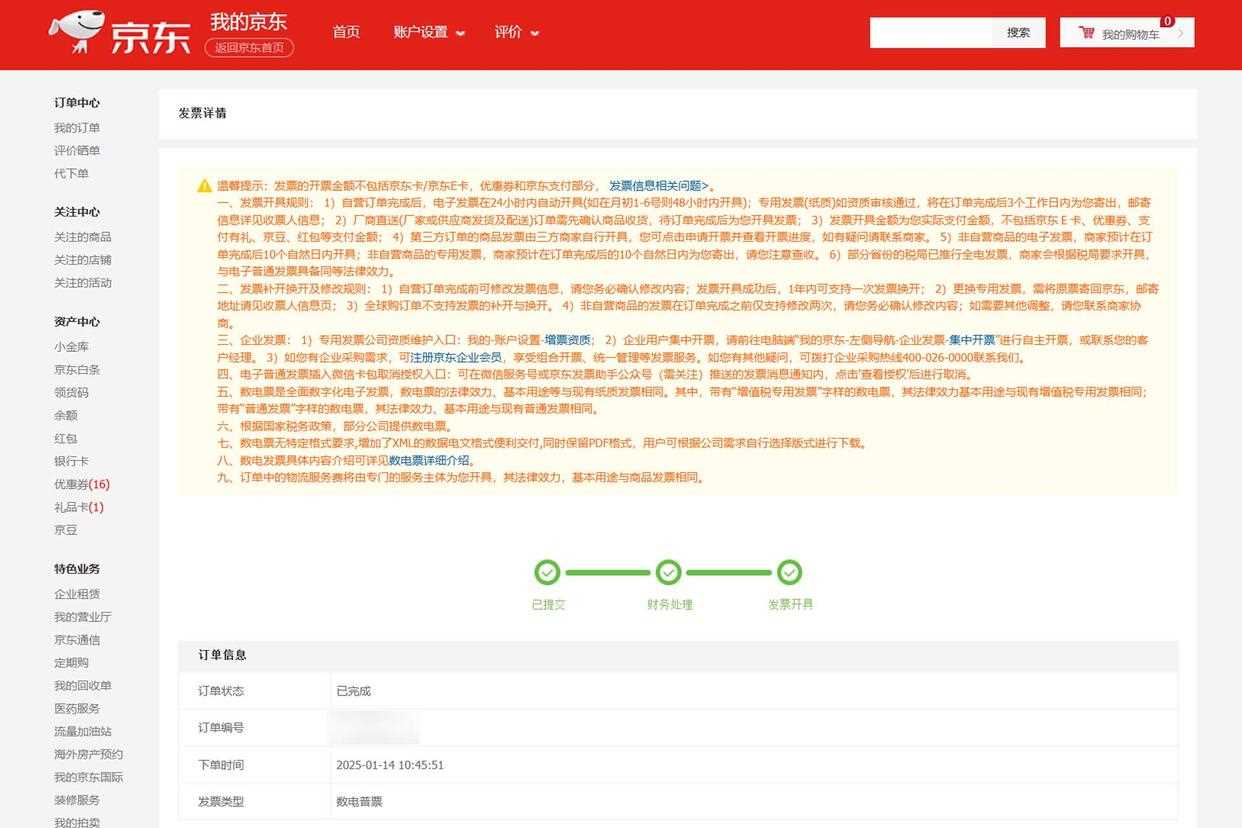The height and width of the screenshot is (828, 1242).
Task: Focus the search input field
Action: (931, 33)
